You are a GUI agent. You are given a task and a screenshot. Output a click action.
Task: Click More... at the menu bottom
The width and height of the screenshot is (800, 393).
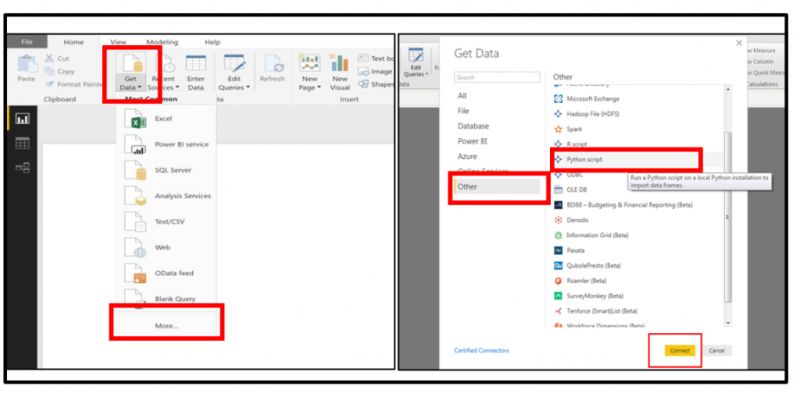tap(167, 325)
